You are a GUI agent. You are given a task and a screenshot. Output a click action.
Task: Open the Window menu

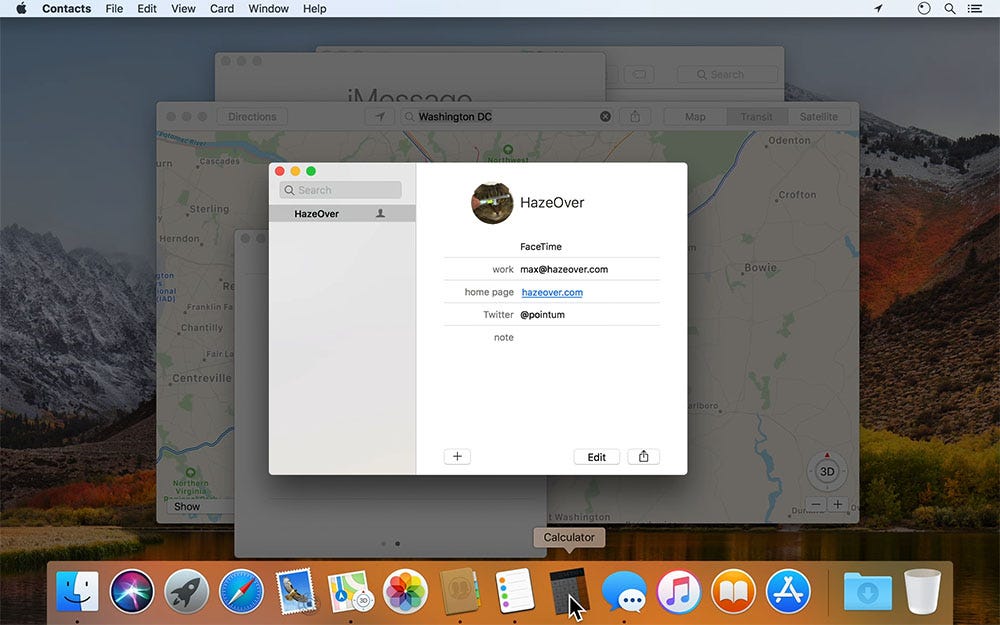pyautogui.click(x=268, y=8)
